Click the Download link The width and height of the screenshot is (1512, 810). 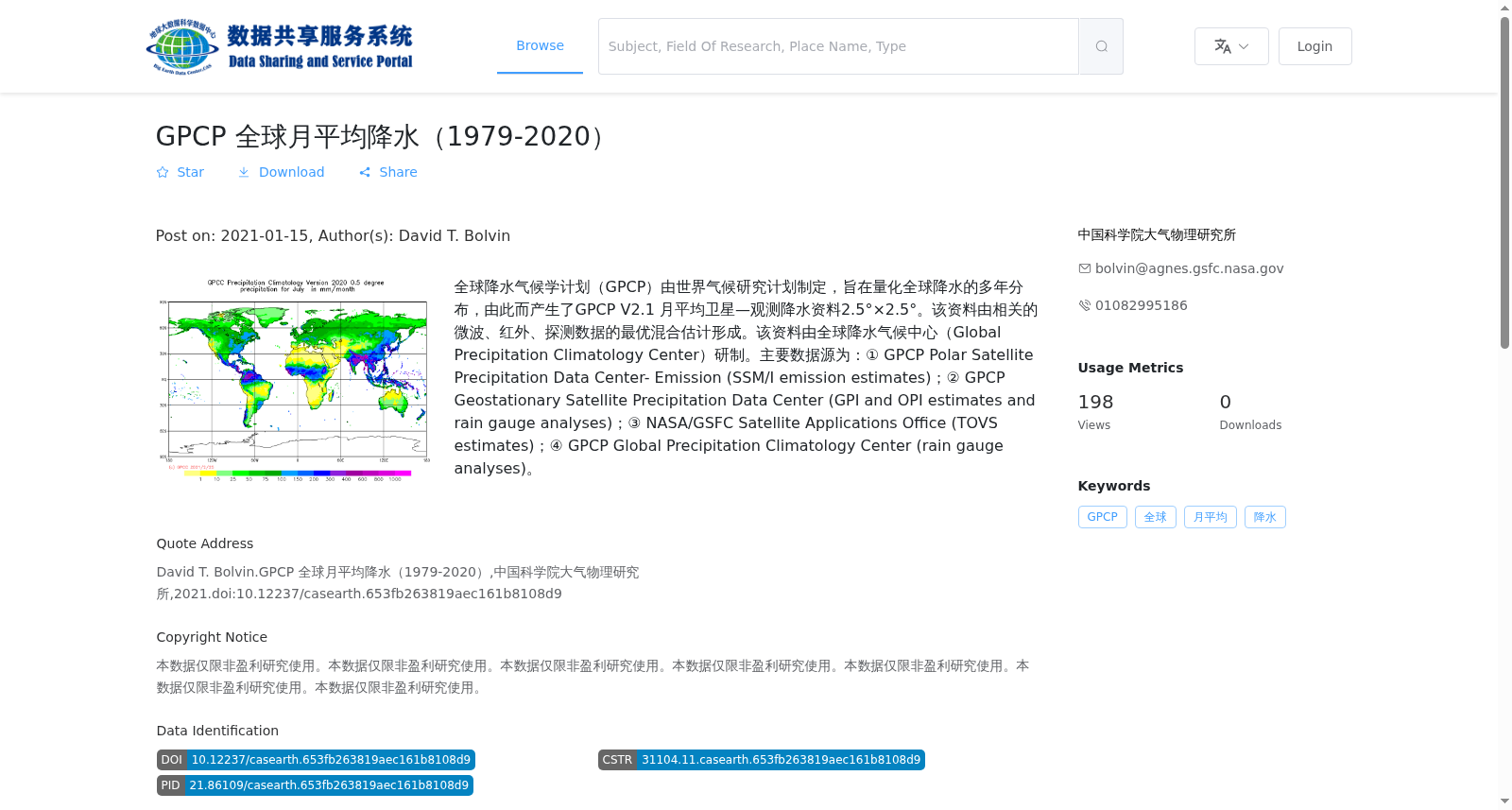[x=281, y=172]
